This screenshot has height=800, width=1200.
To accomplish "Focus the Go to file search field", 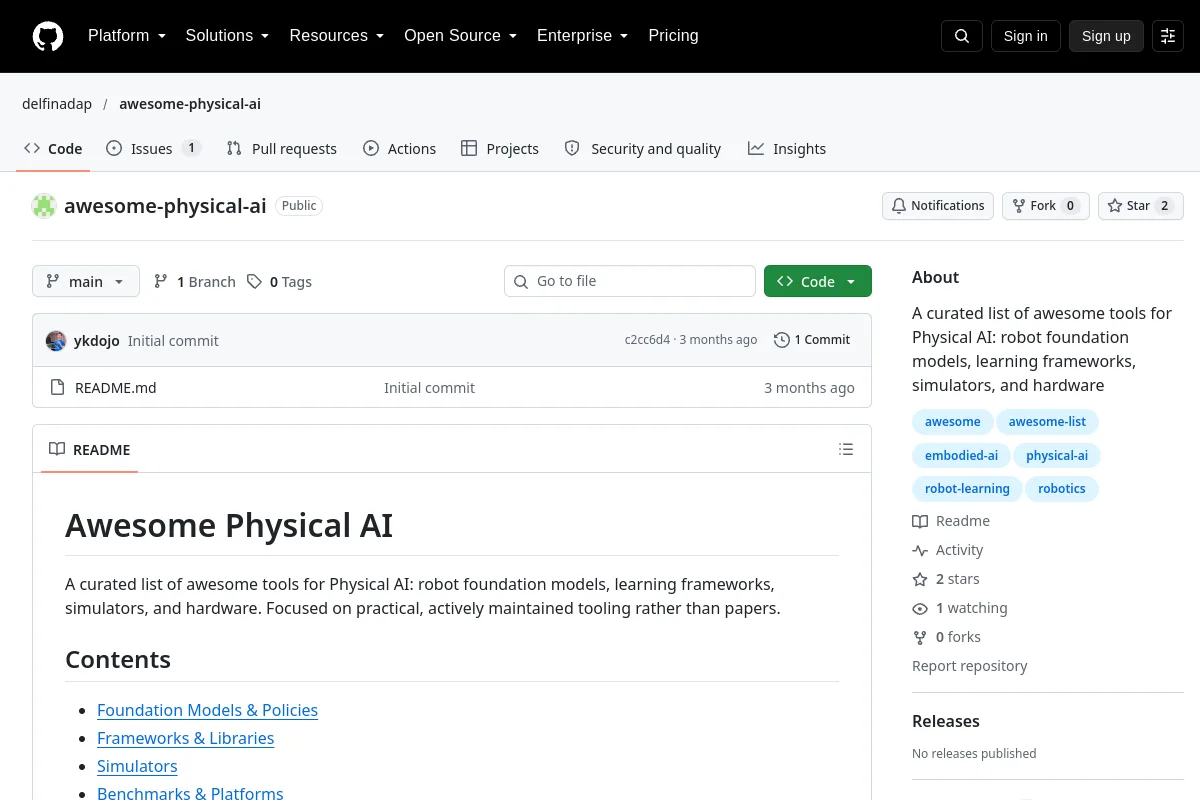I will (x=630, y=282).
